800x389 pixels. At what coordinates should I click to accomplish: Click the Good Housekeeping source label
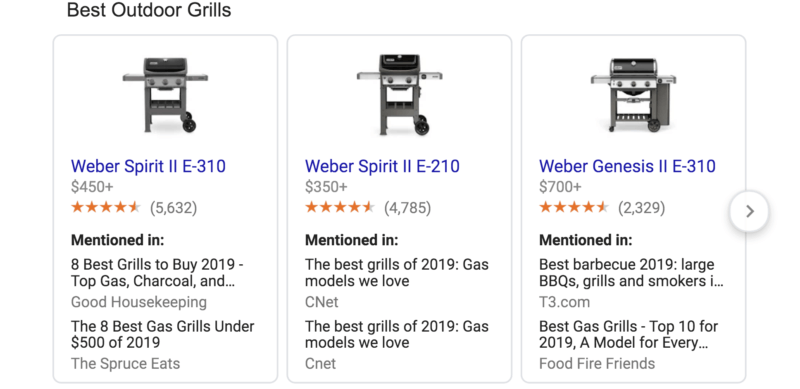tap(139, 302)
